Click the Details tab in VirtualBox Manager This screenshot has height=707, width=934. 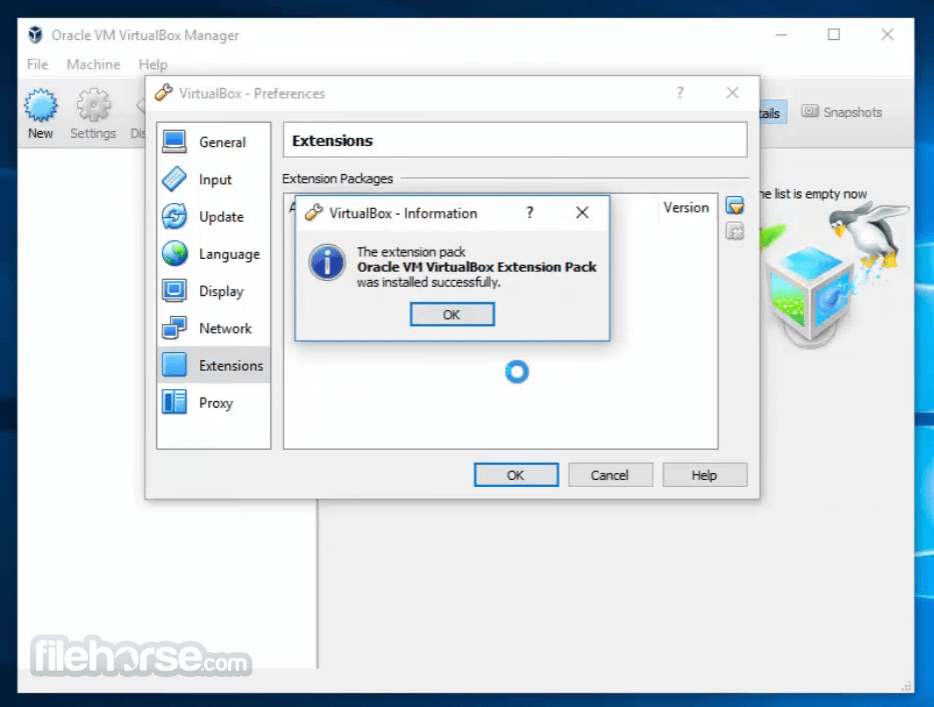coord(773,113)
